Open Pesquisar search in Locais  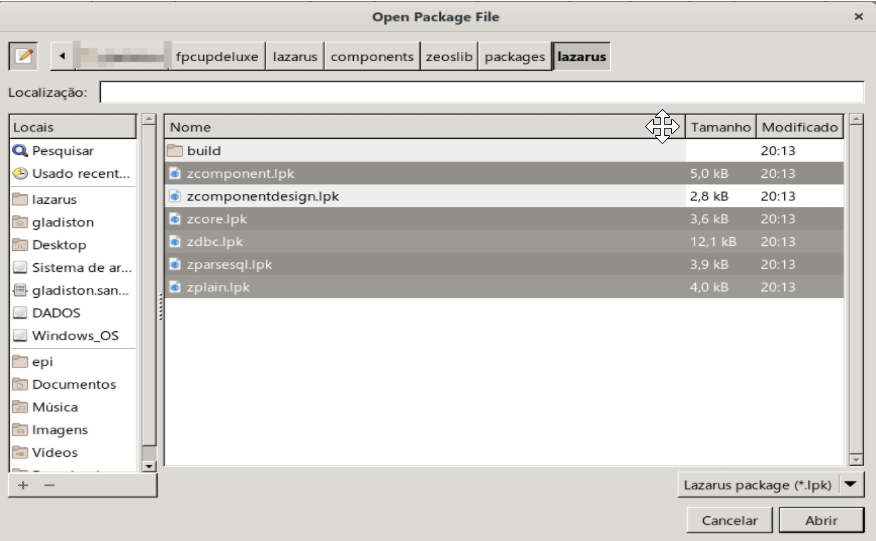pos(73,150)
